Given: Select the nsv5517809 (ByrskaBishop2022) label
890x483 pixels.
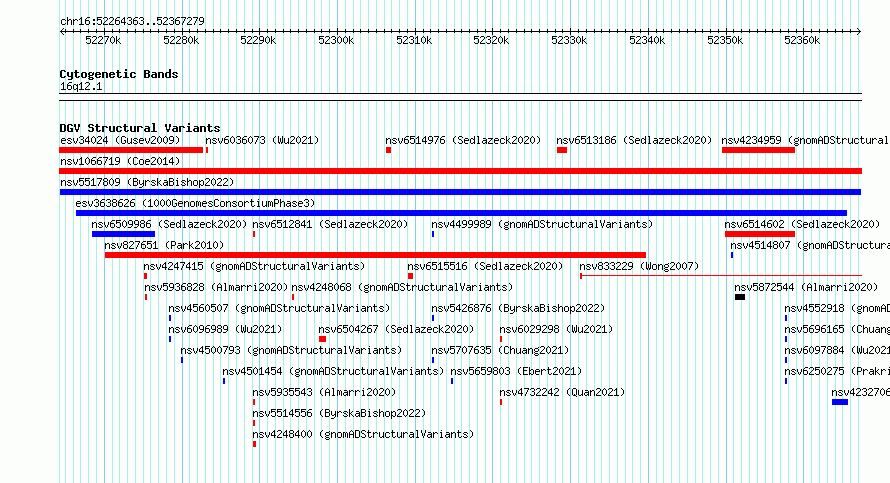Looking at the screenshot, I should 147,182.
